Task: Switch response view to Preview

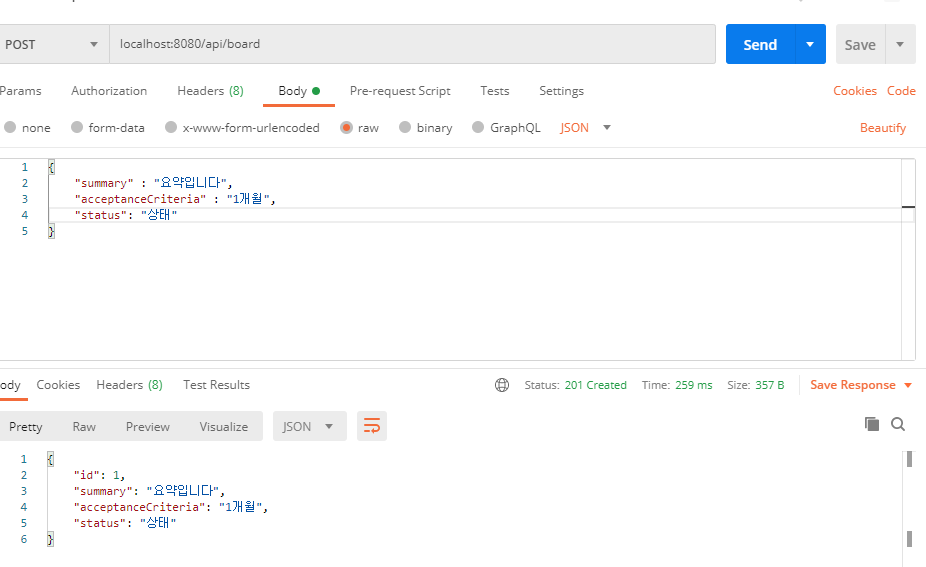Action: [148, 426]
